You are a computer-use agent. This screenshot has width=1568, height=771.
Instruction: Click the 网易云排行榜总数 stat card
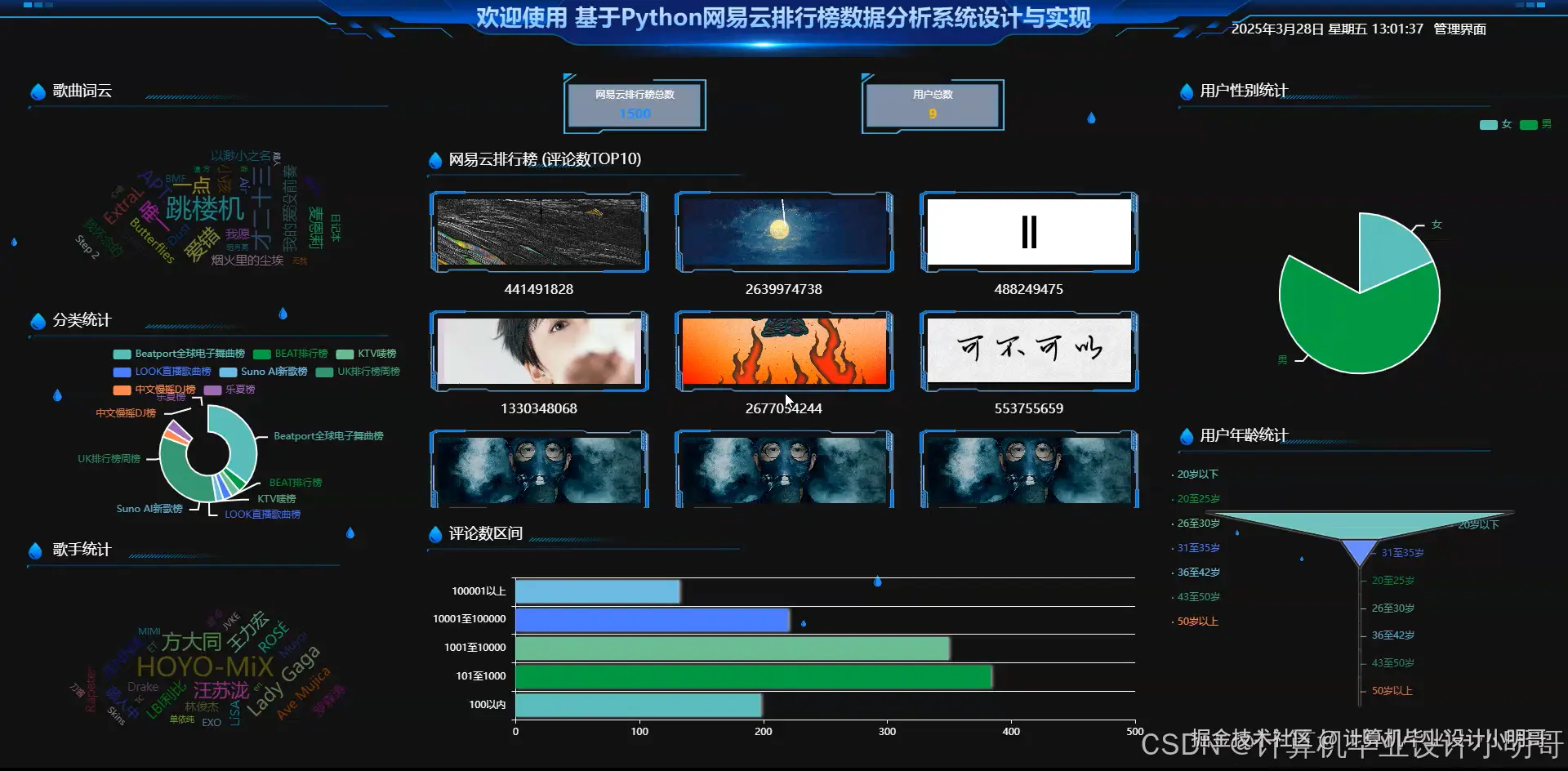(x=635, y=105)
